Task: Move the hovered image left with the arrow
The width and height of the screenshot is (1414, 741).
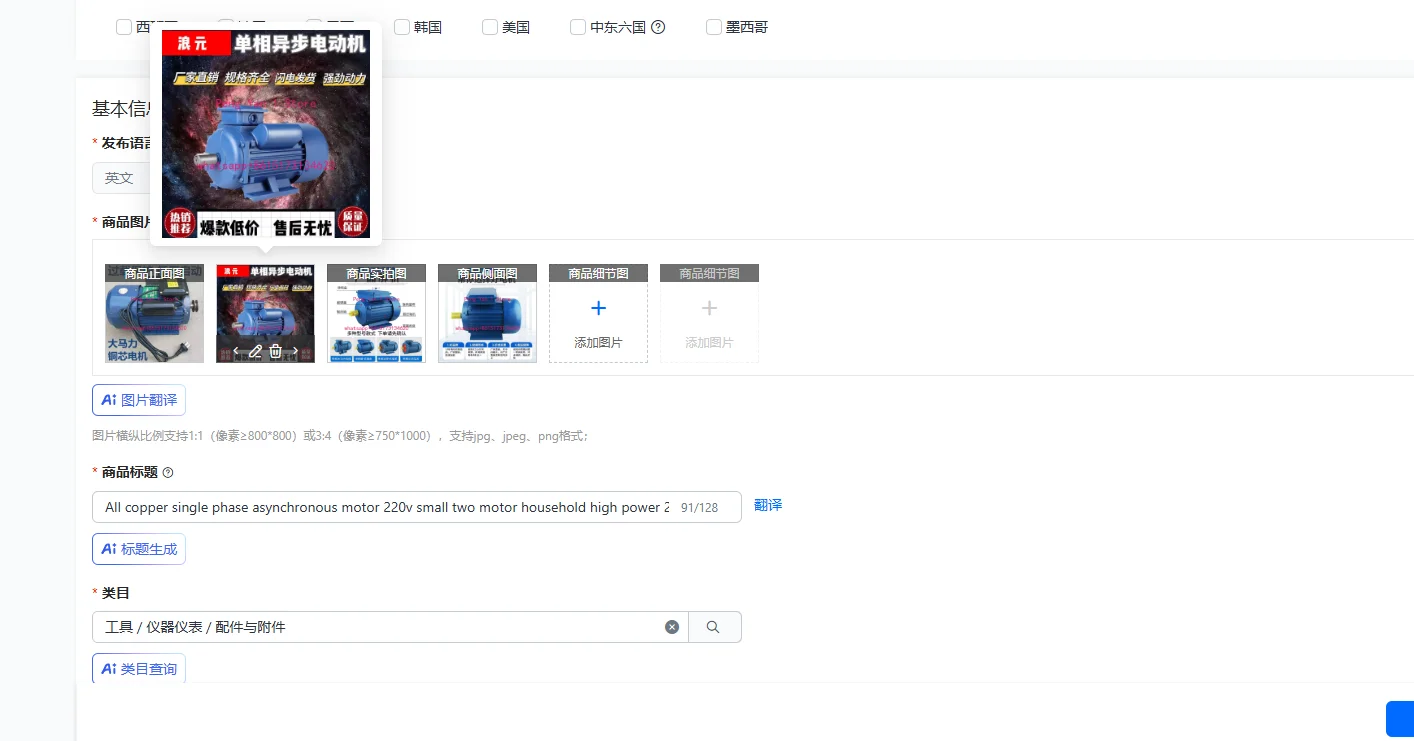Action: (236, 351)
